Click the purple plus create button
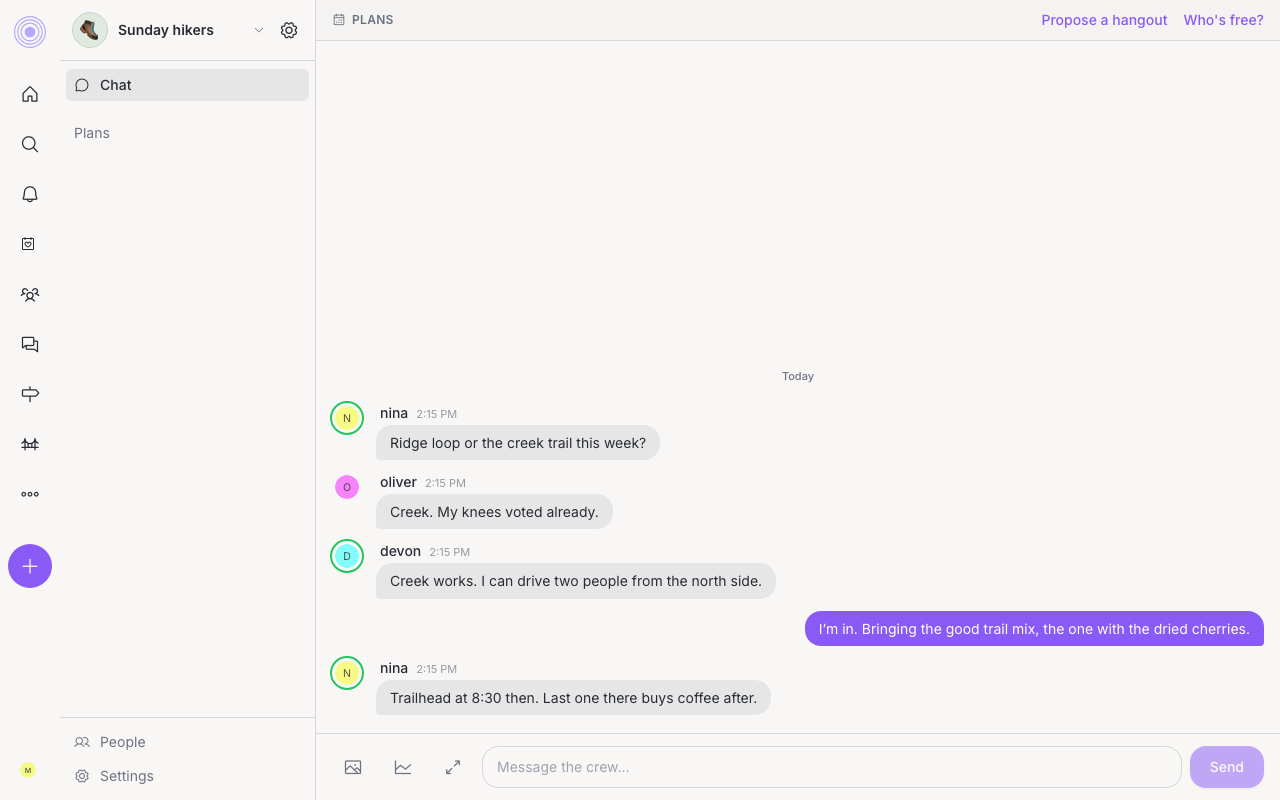The height and width of the screenshot is (800, 1280). coord(30,566)
